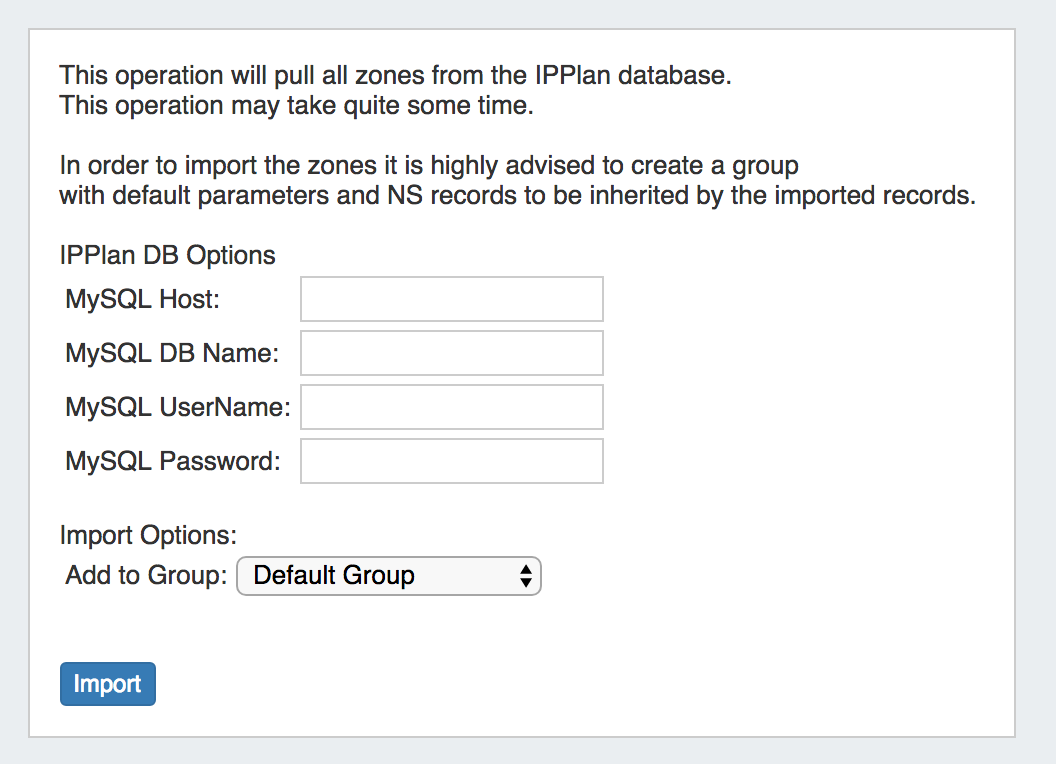
Task: Click the "IPPlan DB Options" heading
Action: point(167,255)
